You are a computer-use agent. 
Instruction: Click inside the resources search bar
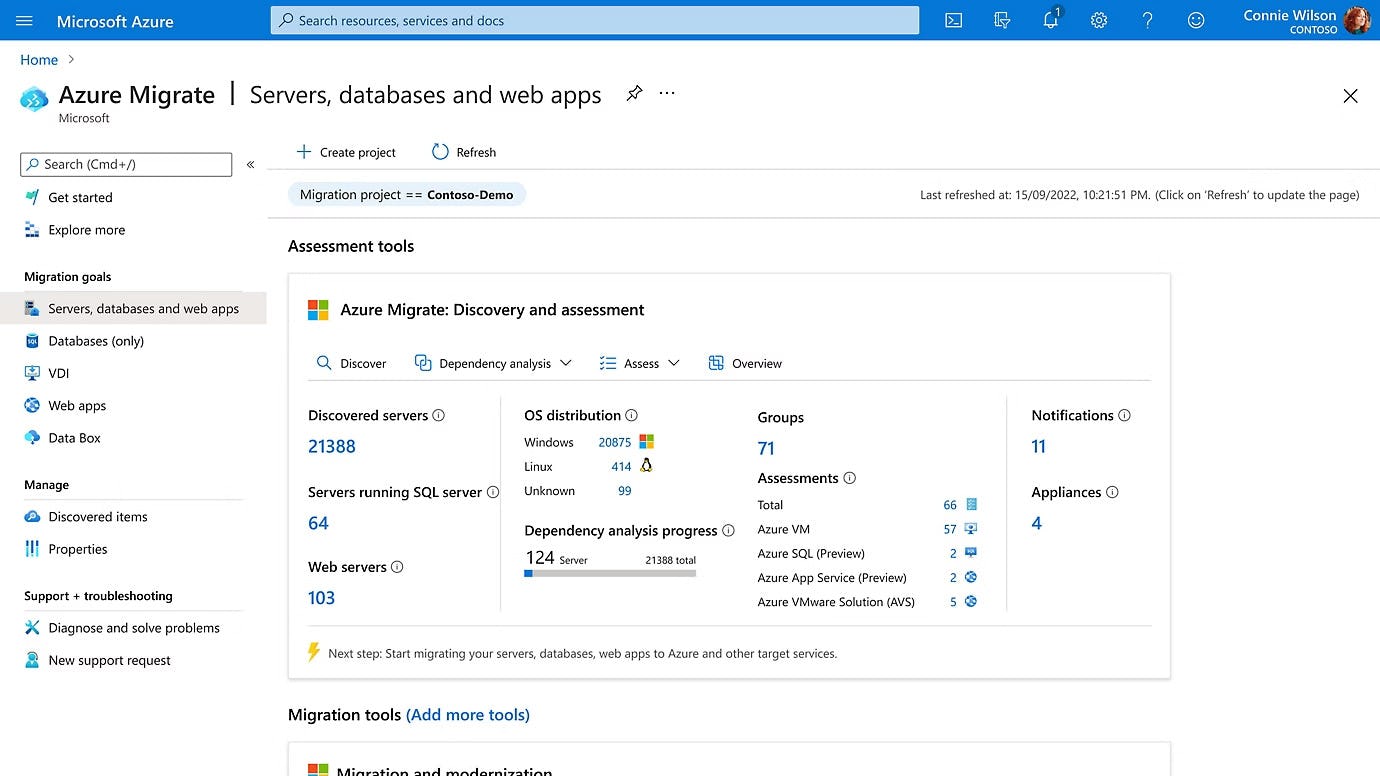tap(594, 20)
